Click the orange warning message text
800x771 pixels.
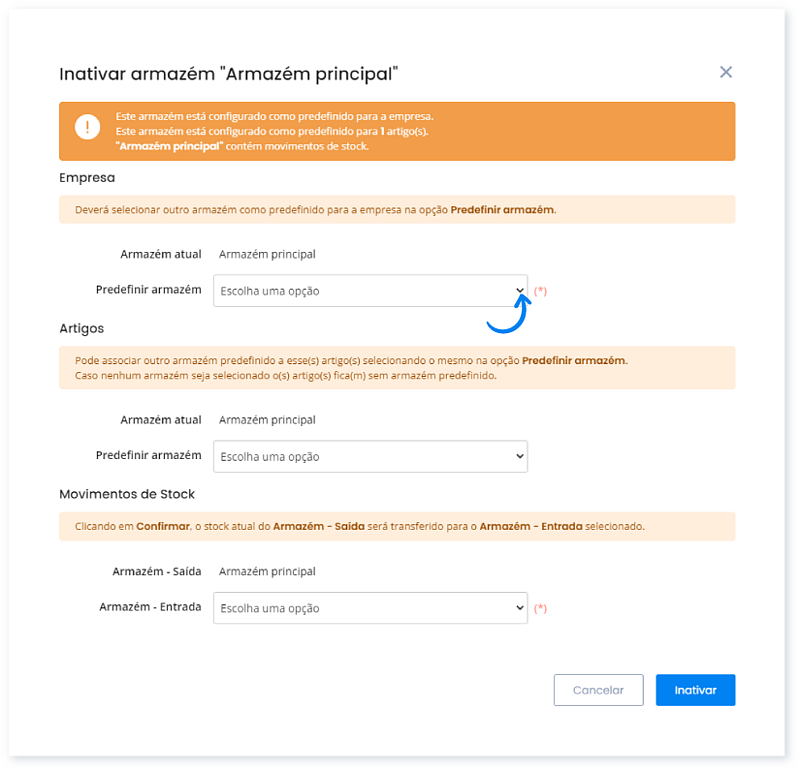tap(275, 131)
